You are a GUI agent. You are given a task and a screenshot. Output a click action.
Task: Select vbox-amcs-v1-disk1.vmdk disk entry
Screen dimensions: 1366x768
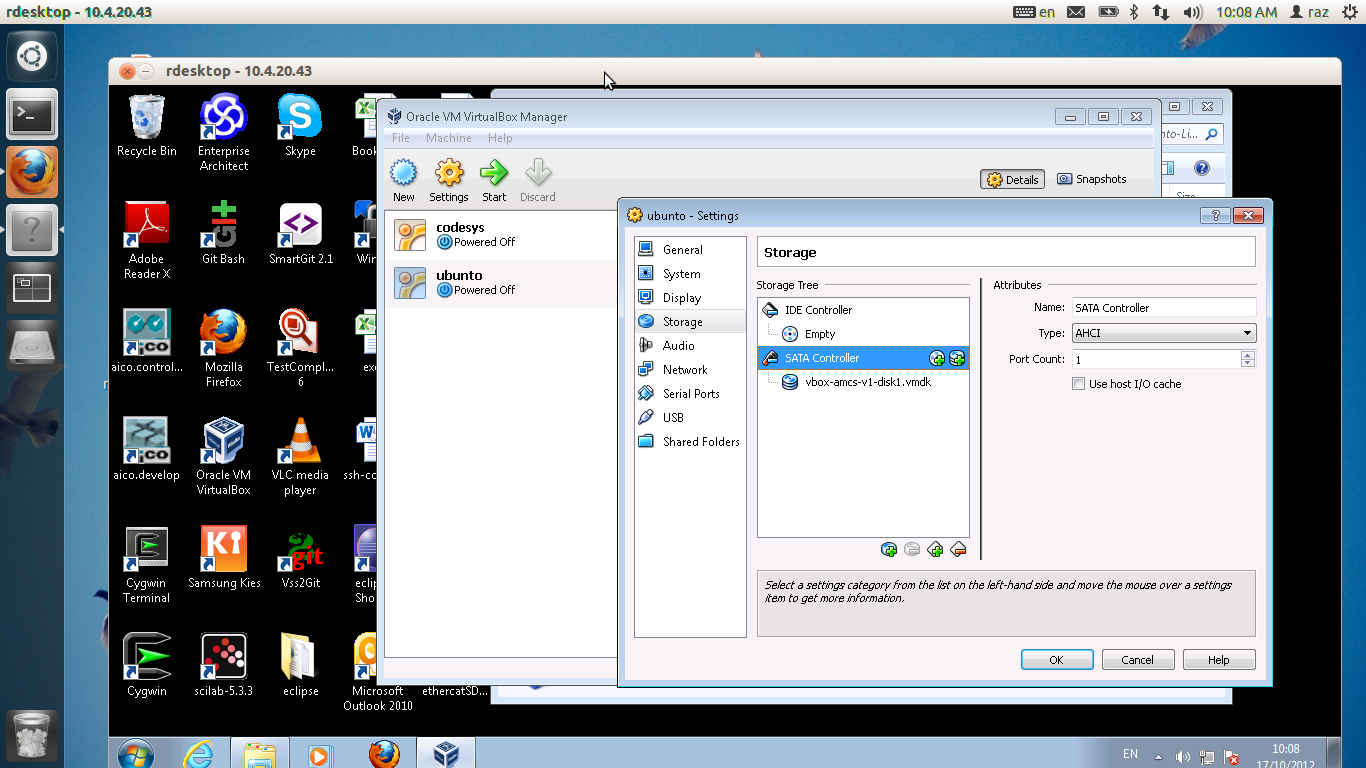(x=863, y=382)
